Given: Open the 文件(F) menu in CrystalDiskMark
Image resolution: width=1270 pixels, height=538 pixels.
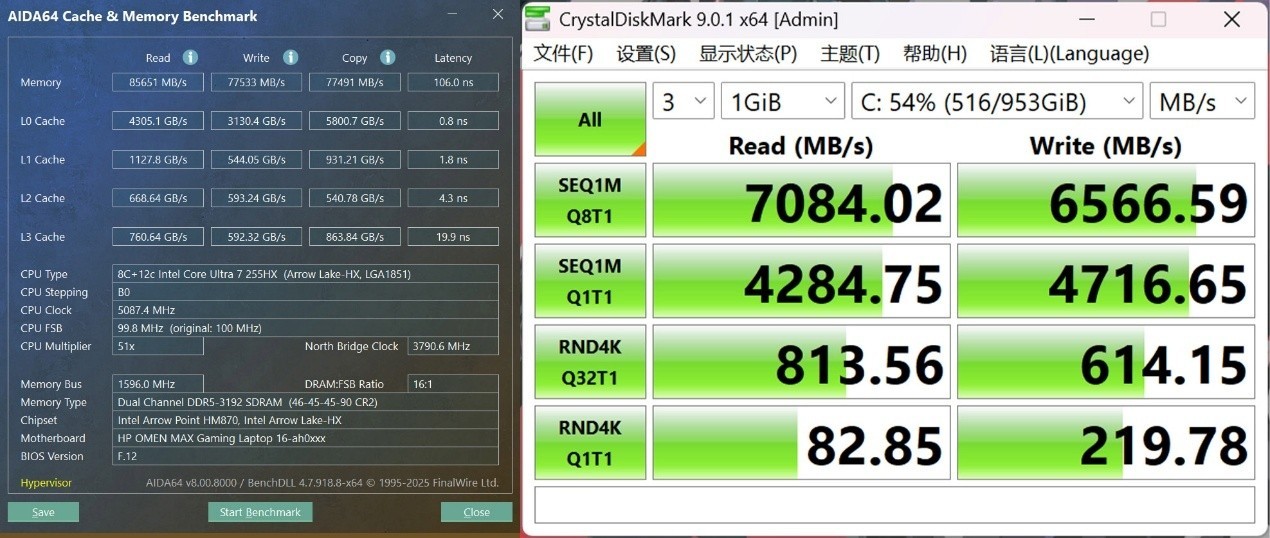Looking at the screenshot, I should [563, 54].
